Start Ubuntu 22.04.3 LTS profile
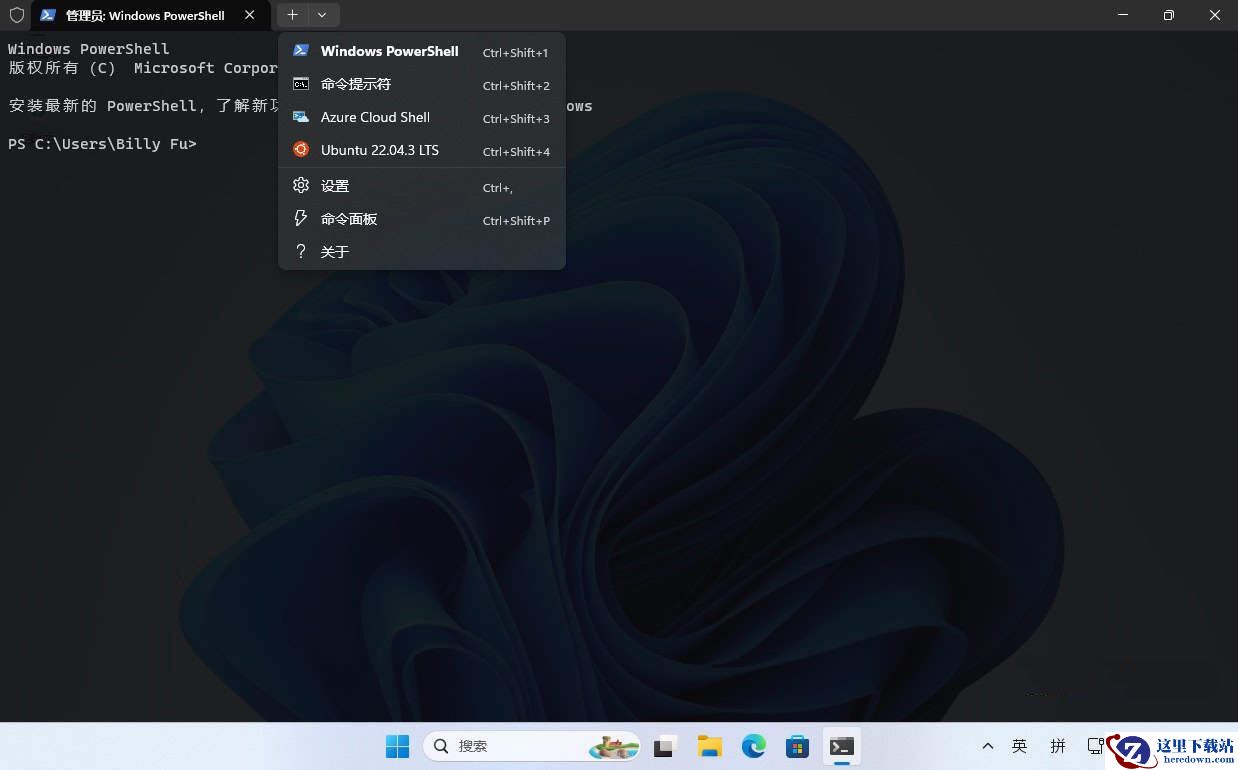This screenshot has height=770, width=1238. coord(422,150)
